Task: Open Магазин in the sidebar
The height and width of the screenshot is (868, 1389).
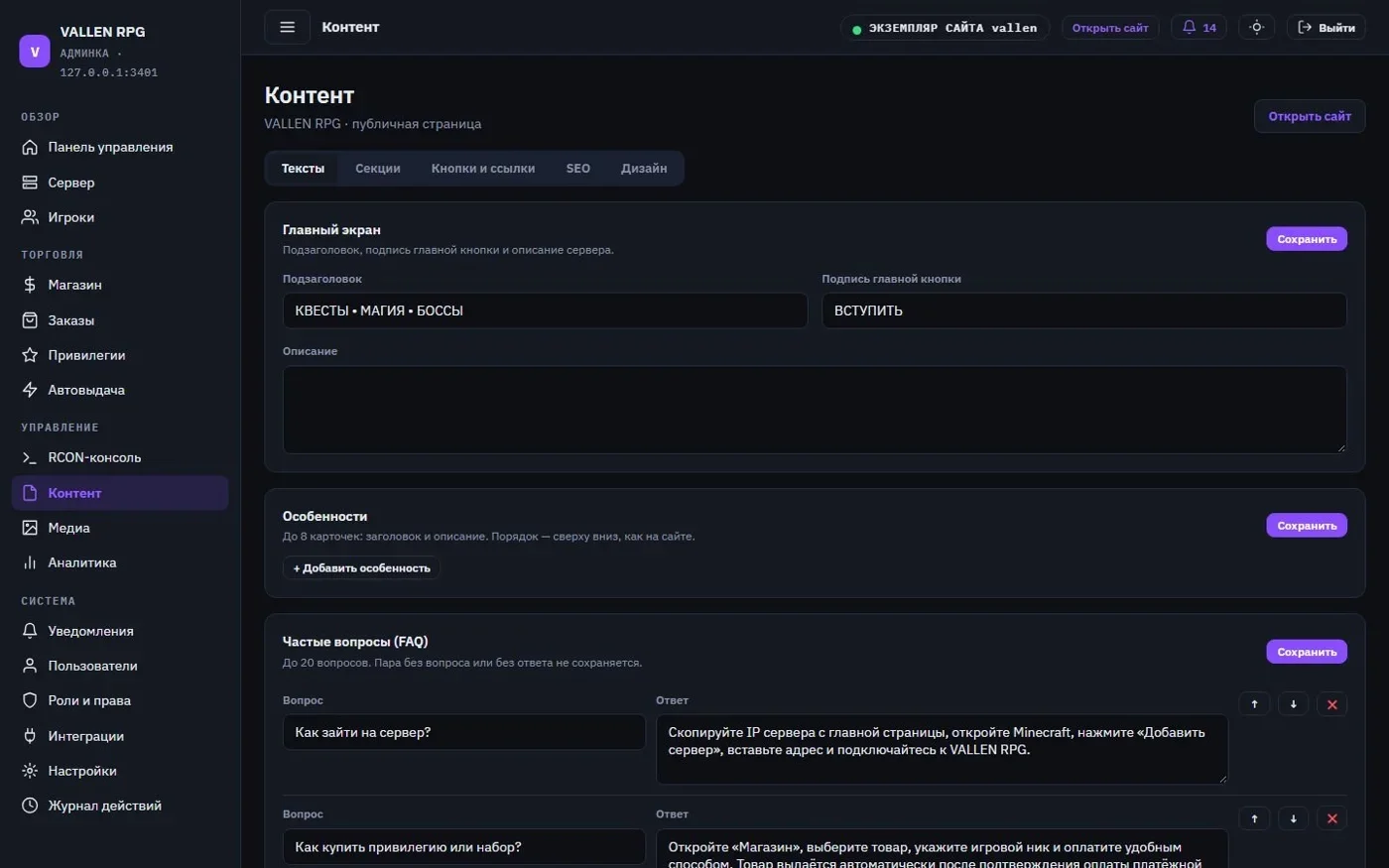Action: pos(120,285)
